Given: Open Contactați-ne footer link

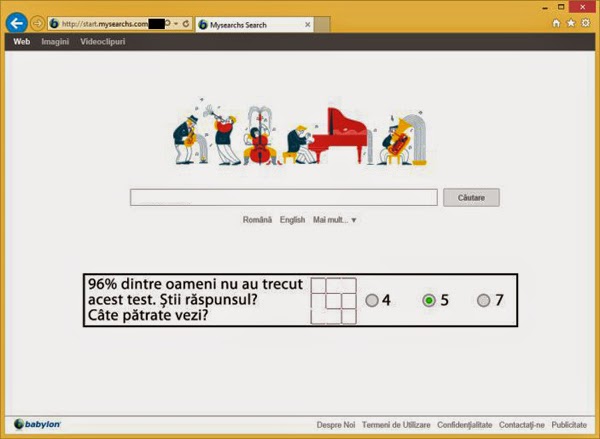Looking at the screenshot, I should (522, 425).
